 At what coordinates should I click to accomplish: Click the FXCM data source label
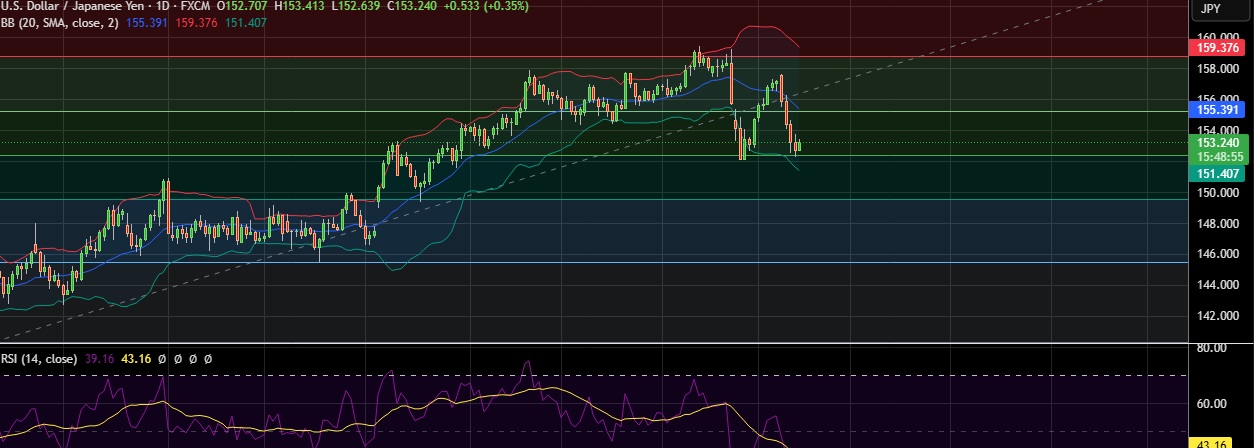click(194, 5)
